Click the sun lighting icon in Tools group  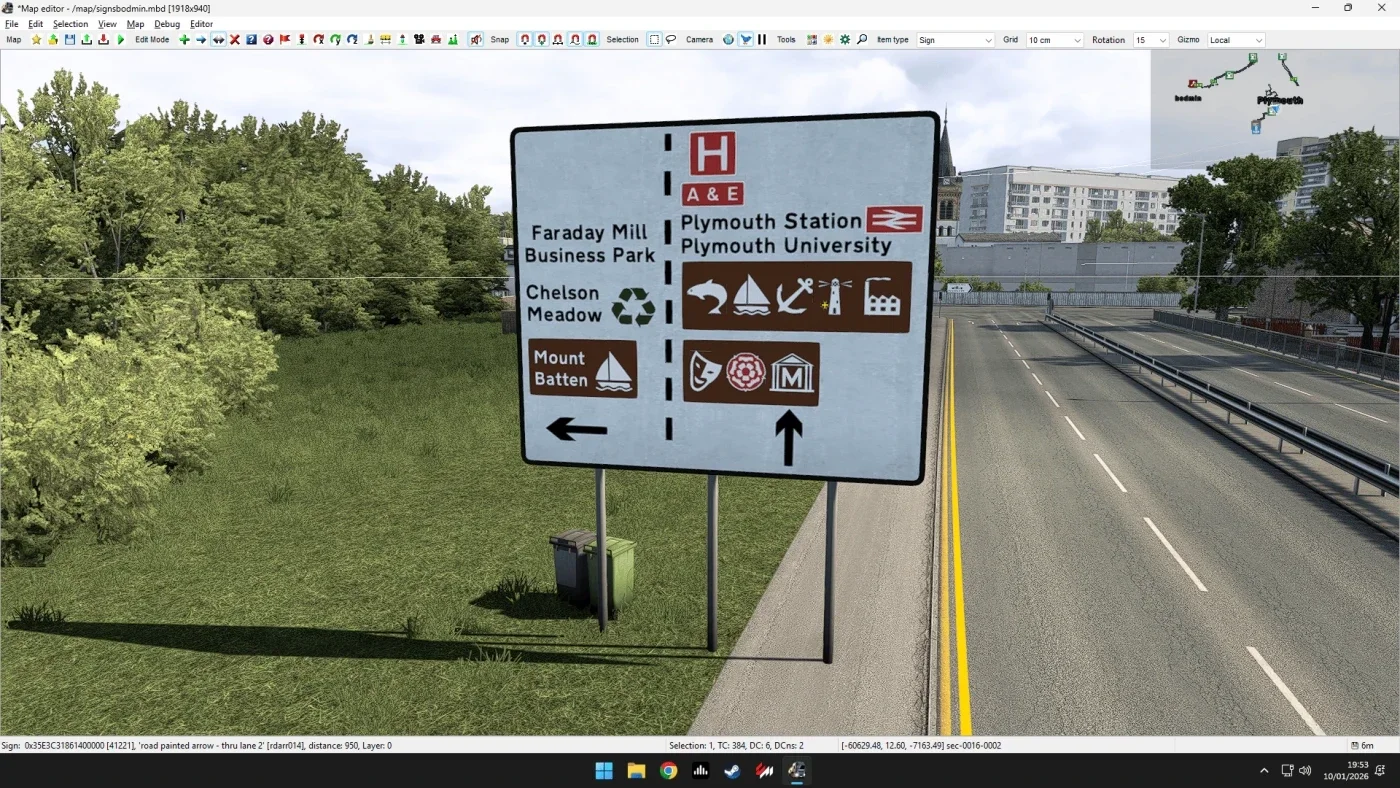coord(828,39)
